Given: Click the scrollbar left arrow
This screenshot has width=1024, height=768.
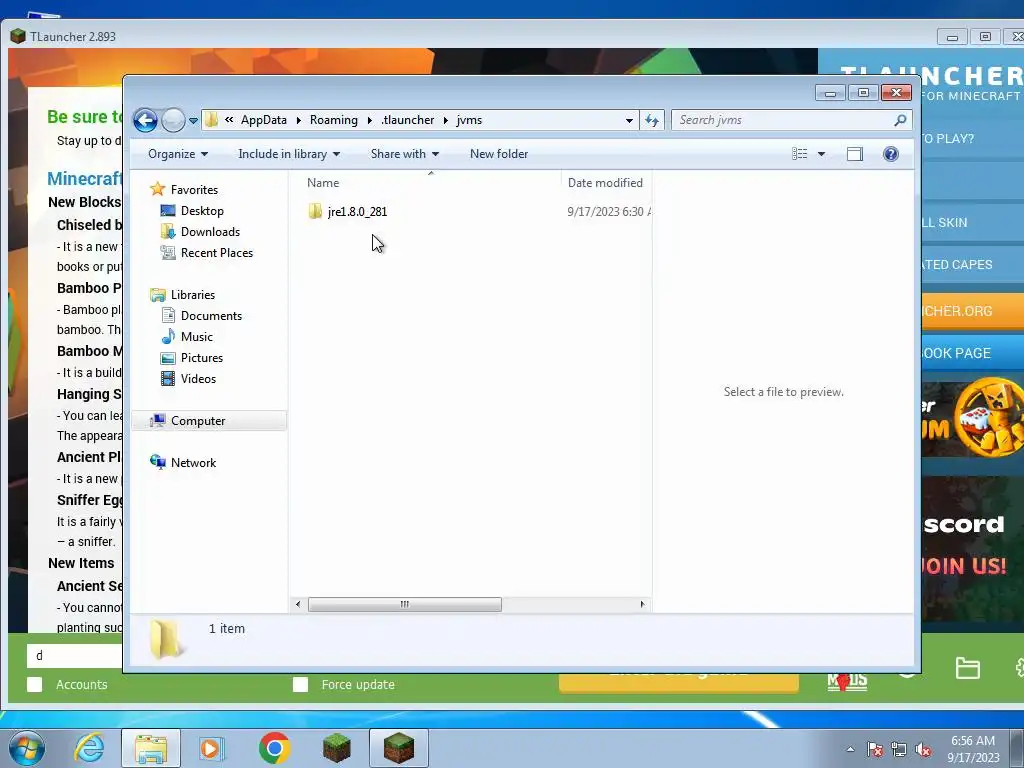Looking at the screenshot, I should click(x=298, y=605).
